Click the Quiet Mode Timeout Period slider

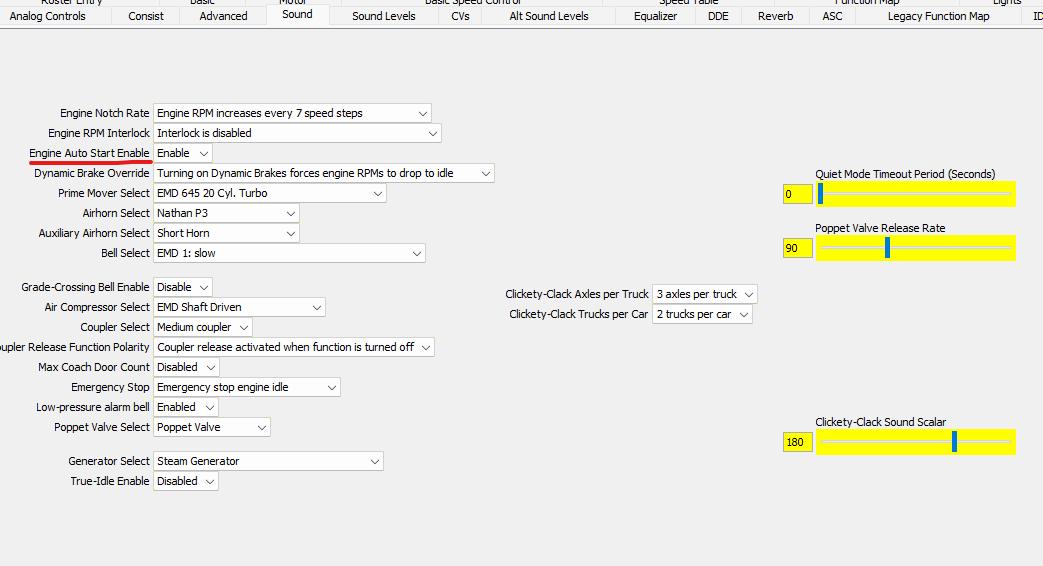[915, 194]
